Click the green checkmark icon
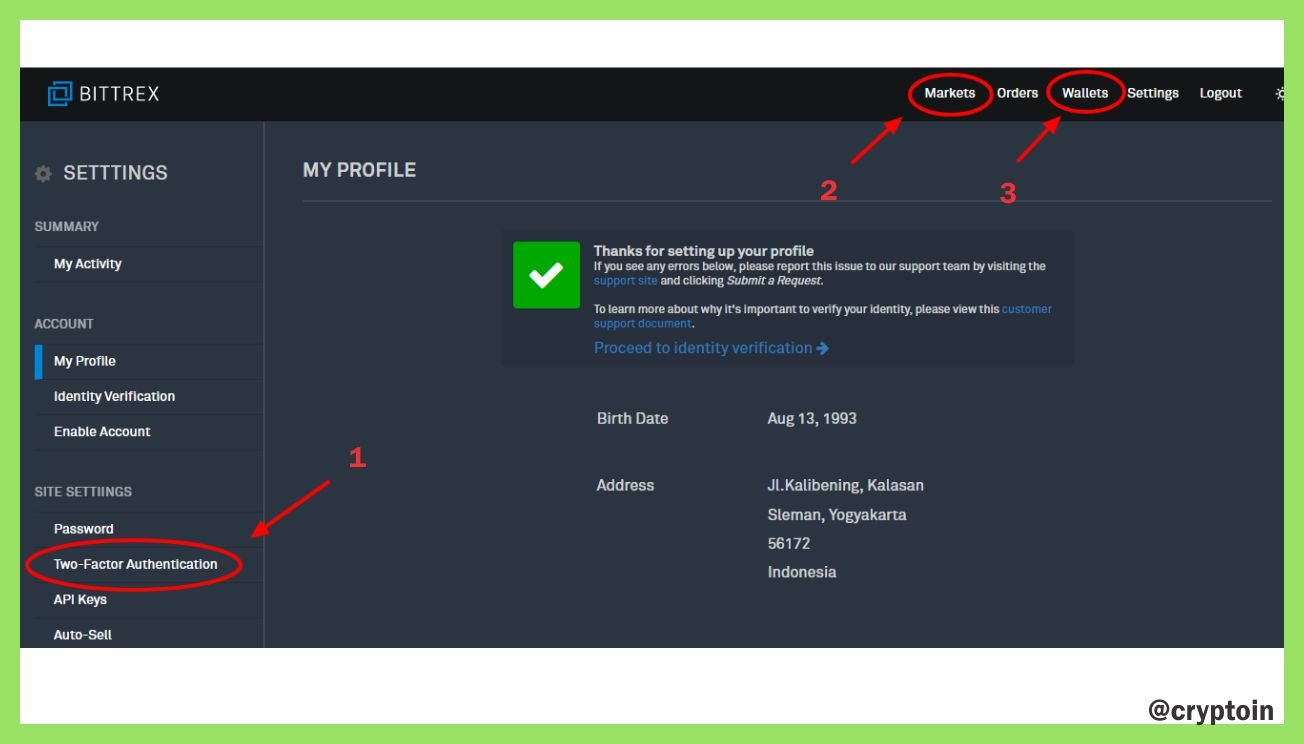The image size is (1304, 744). 546,275
